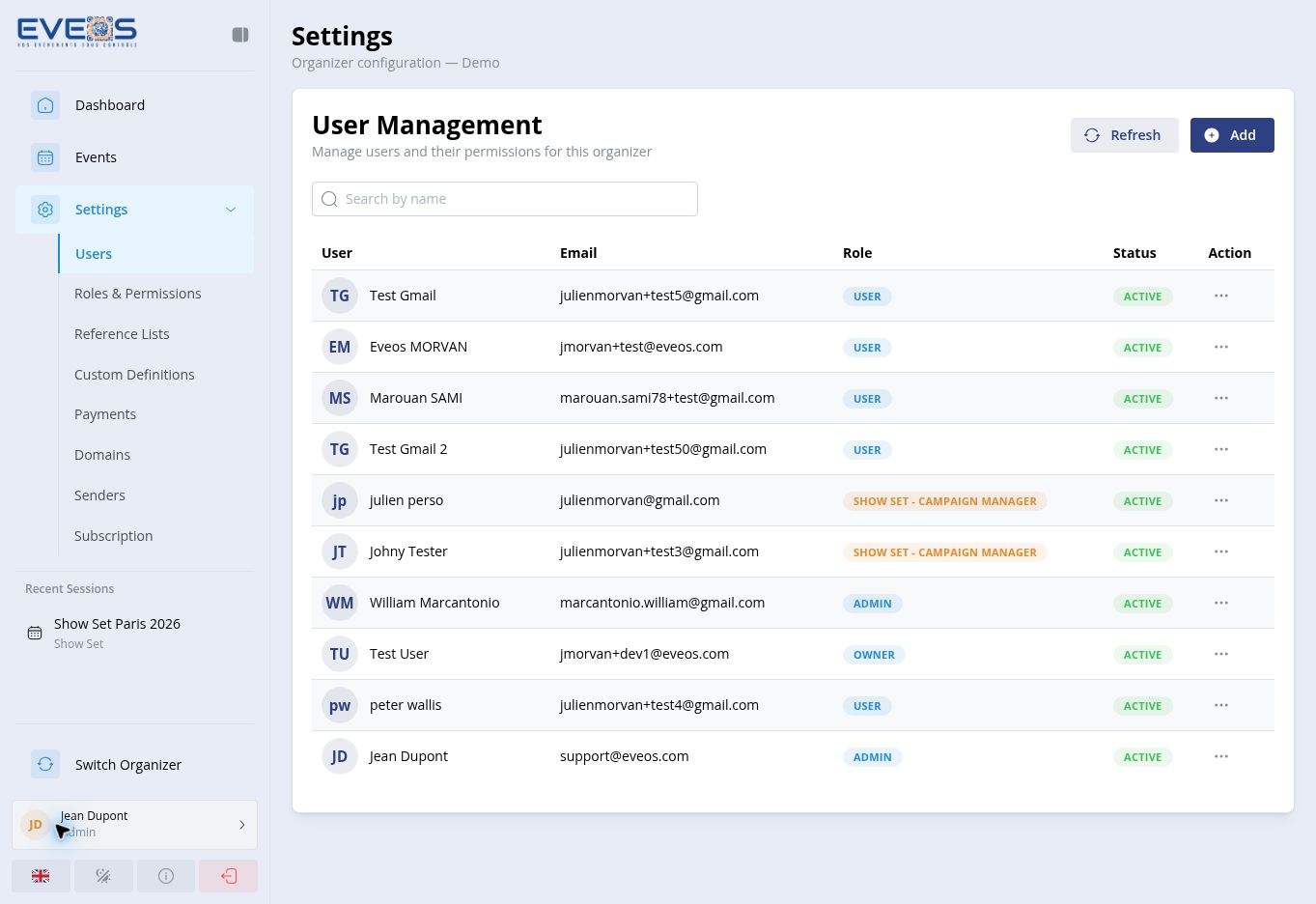Click the Role column header
This screenshot has width=1316, height=904.
coord(857,253)
